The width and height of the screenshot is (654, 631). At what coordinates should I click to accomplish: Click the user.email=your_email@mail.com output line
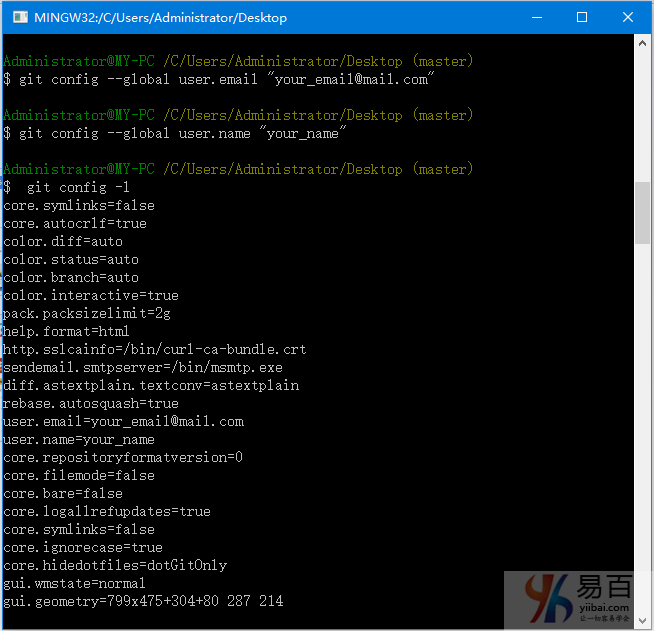(x=124, y=421)
